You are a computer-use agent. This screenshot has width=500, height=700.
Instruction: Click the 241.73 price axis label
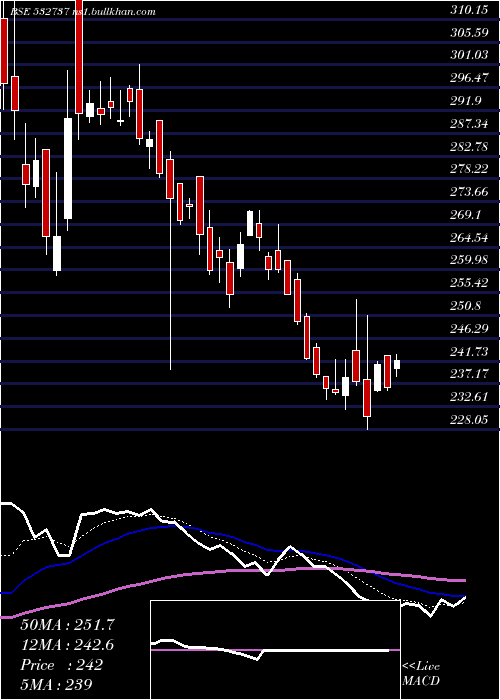(x=469, y=352)
